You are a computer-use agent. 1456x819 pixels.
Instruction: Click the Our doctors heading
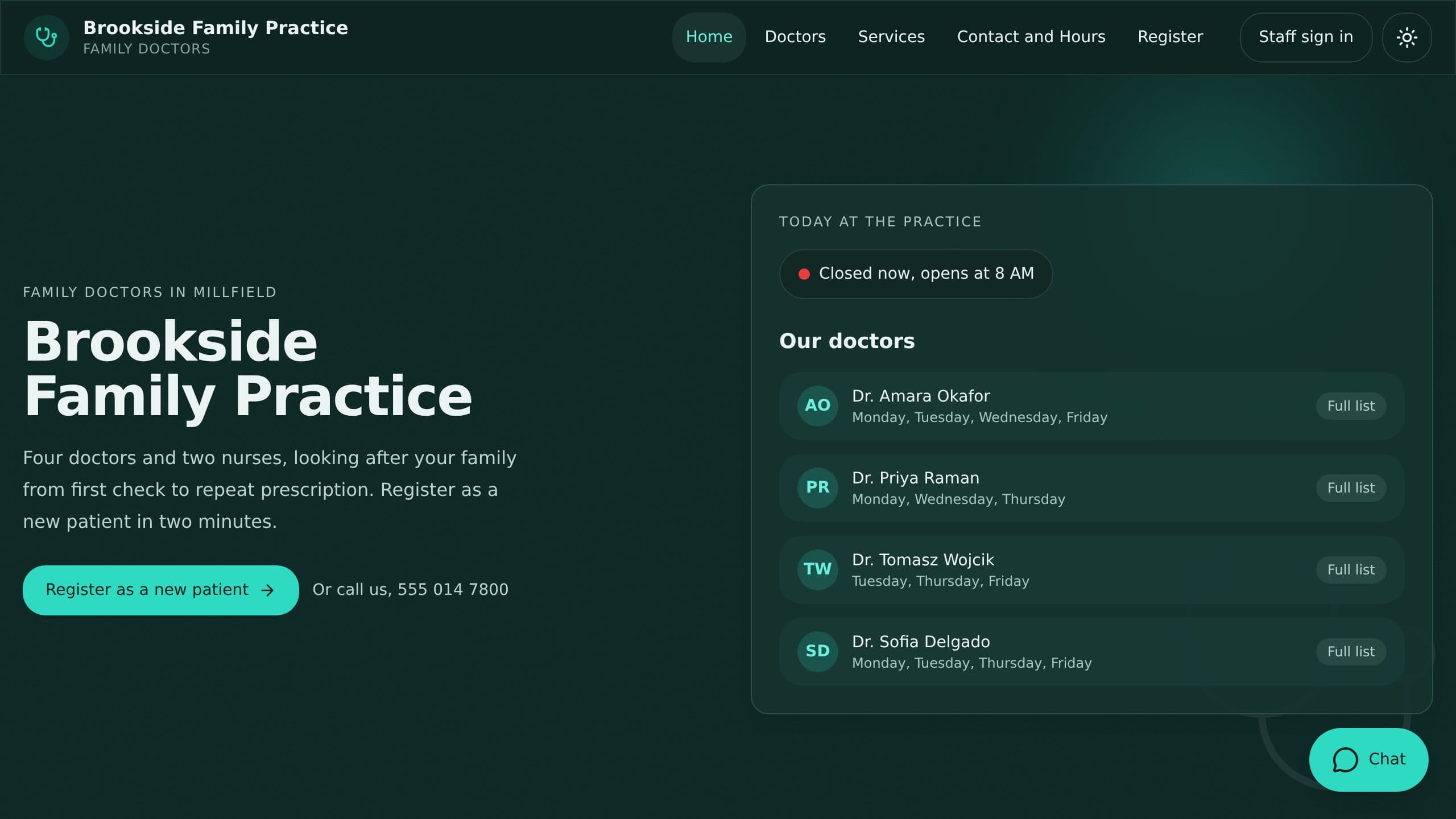coord(847,341)
